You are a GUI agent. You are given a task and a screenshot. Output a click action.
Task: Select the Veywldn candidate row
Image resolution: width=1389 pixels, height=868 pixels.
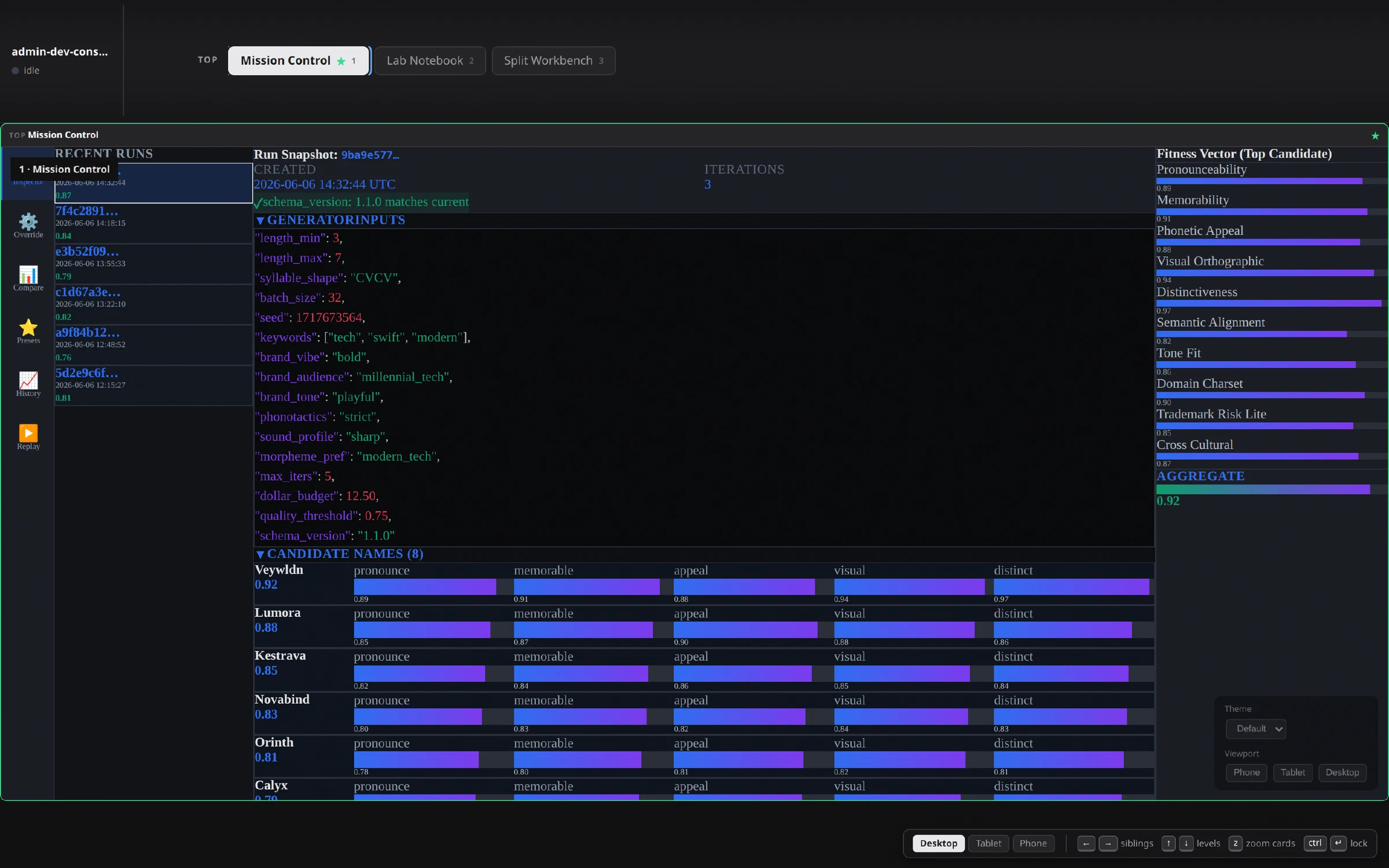[x=704, y=583]
